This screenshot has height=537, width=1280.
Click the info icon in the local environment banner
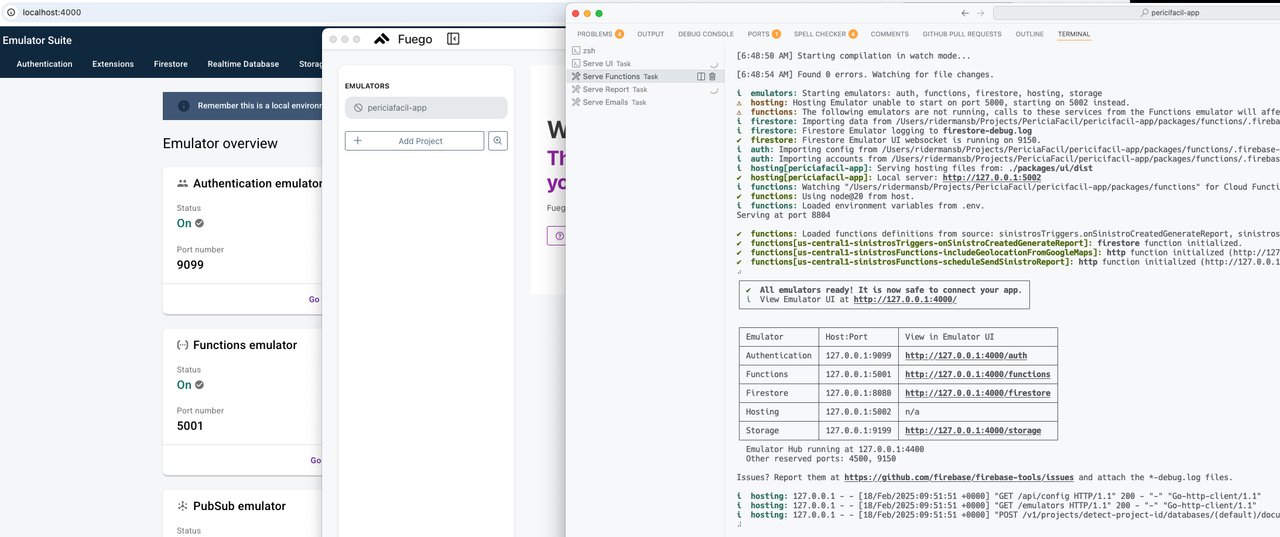(184, 106)
